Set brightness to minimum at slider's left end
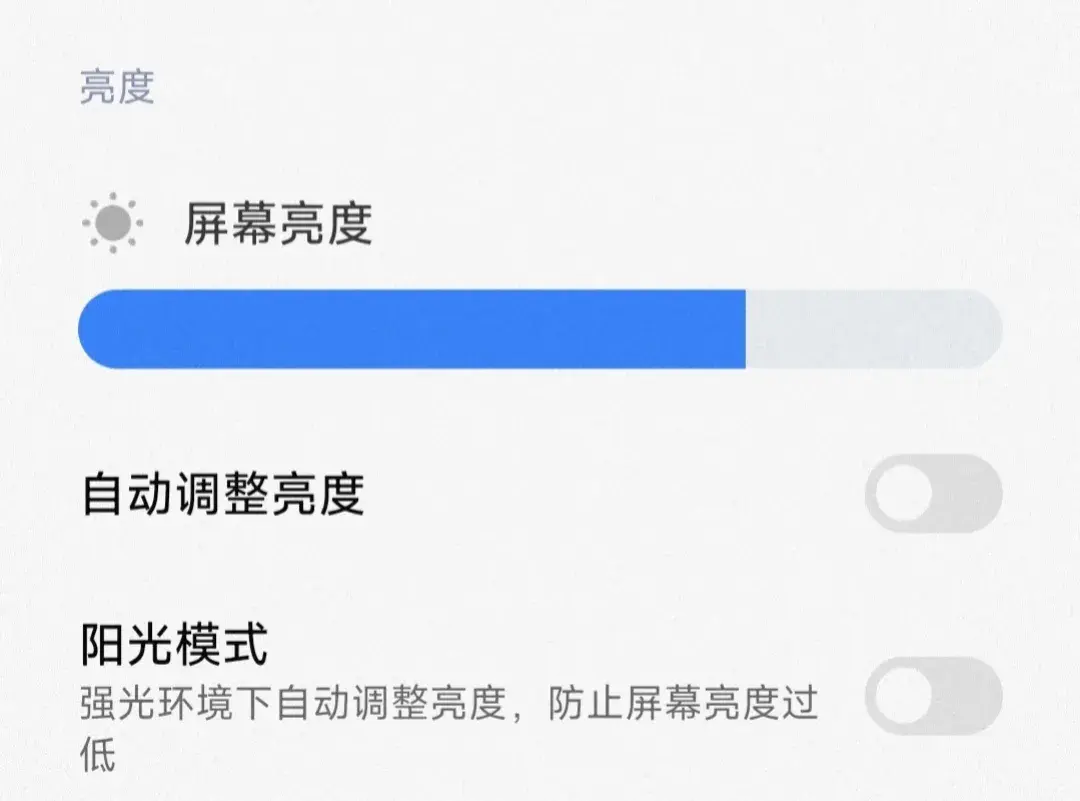The width and height of the screenshot is (1080, 801). tap(88, 329)
